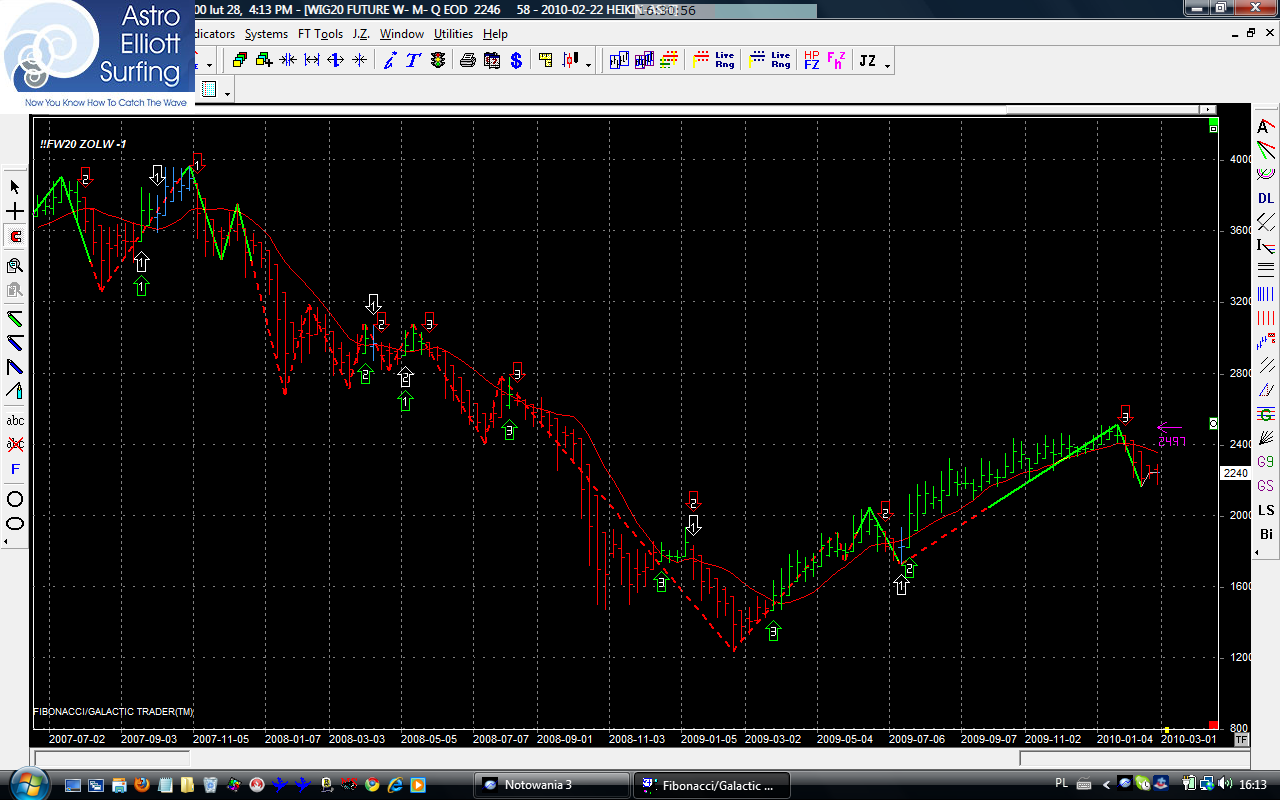The image size is (1280, 800).
Task: Click the LS button in right sidebar
Action: [x=1266, y=510]
